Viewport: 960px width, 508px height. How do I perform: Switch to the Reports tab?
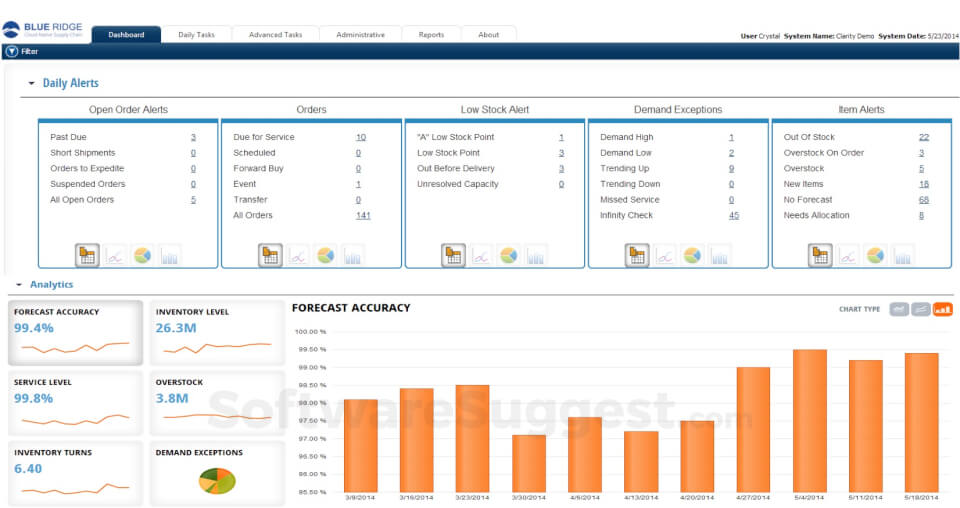point(431,35)
